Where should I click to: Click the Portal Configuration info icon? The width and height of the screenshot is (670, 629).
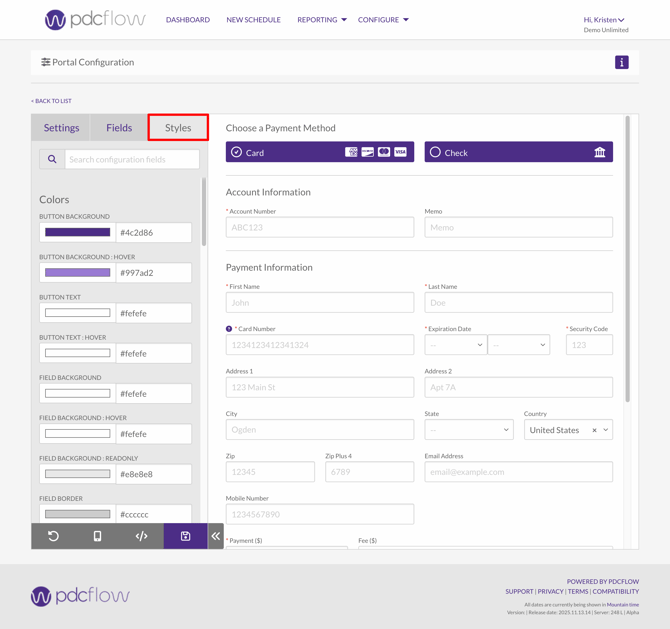(621, 62)
